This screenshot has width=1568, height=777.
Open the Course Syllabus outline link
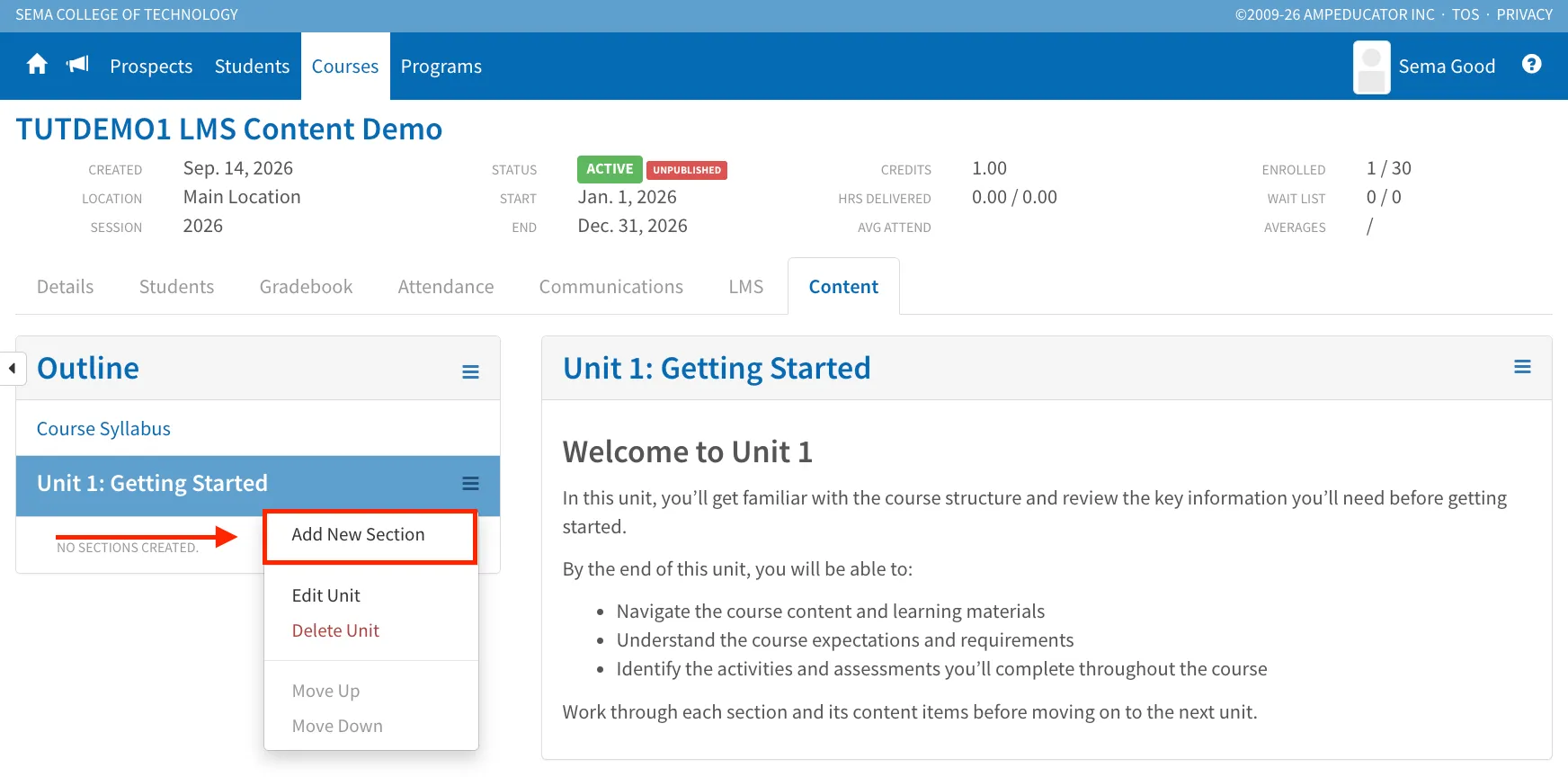pyautogui.click(x=103, y=429)
